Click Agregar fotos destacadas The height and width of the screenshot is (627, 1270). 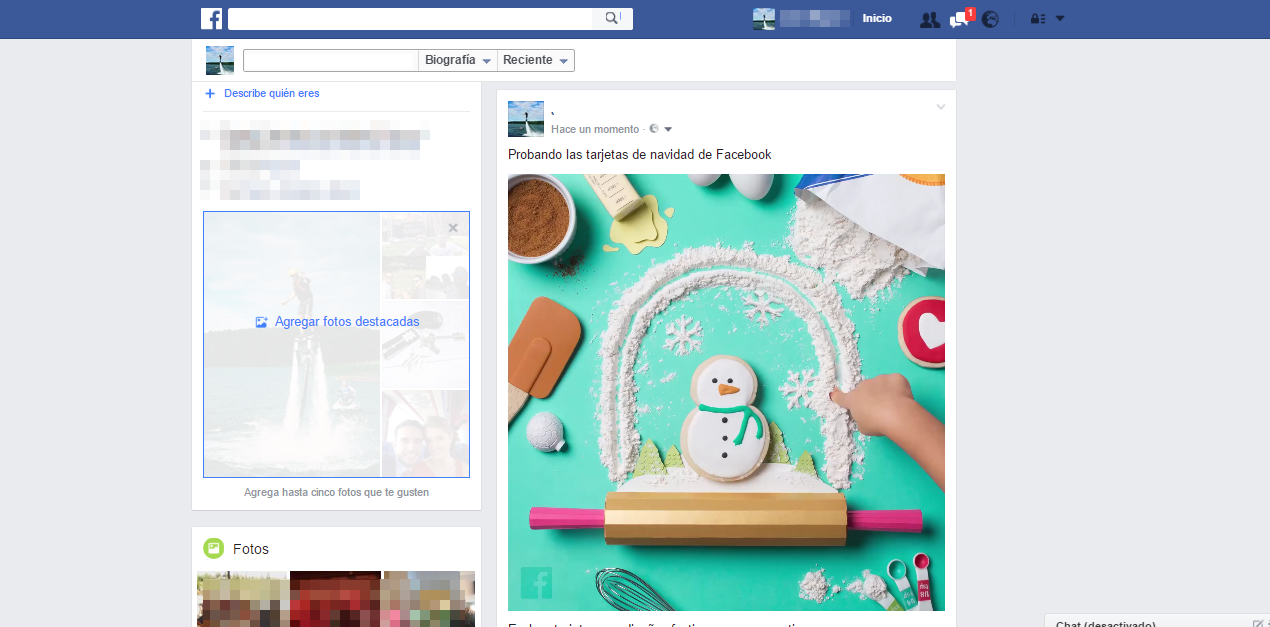pos(347,322)
